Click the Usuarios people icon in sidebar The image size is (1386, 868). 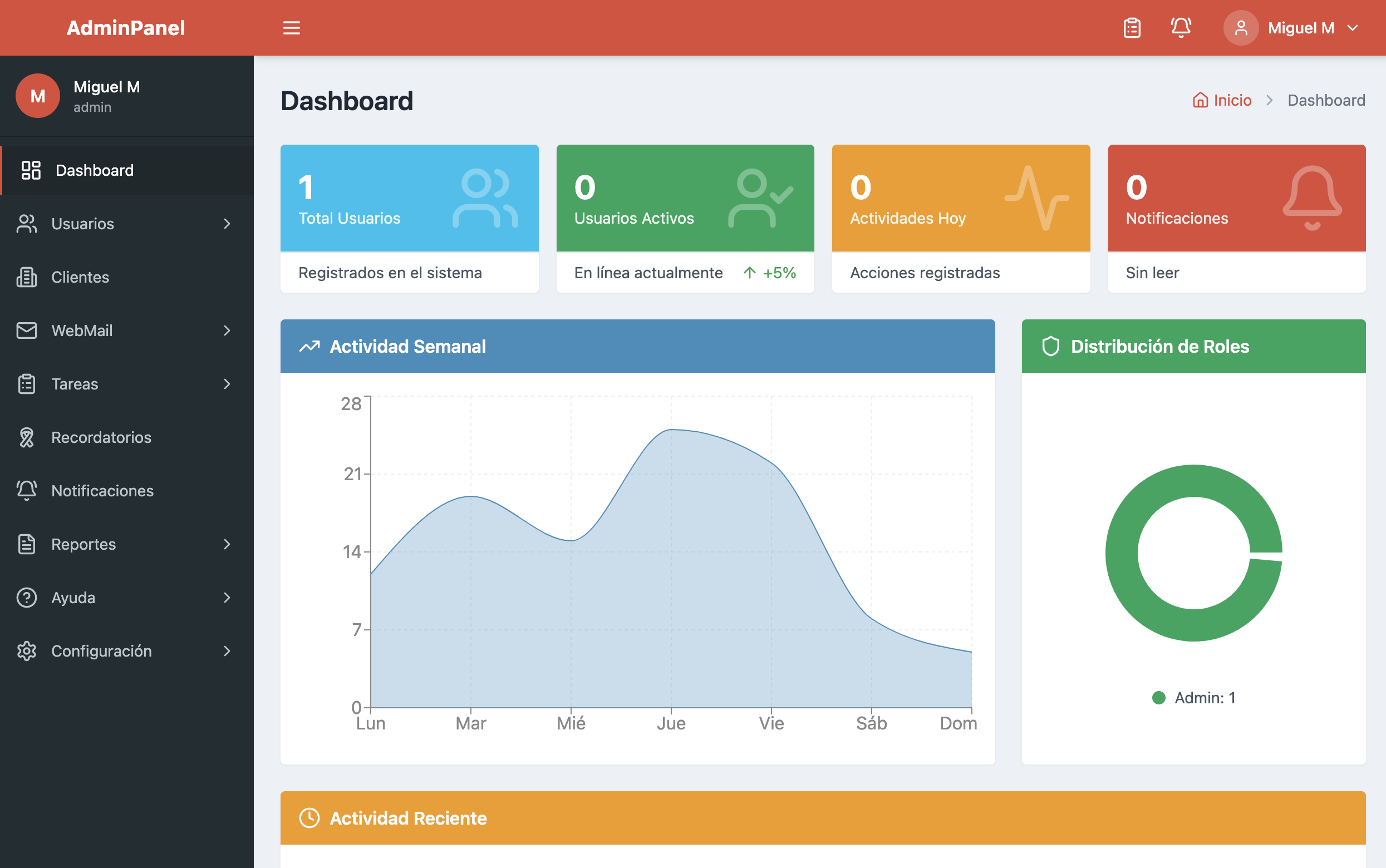click(x=27, y=223)
